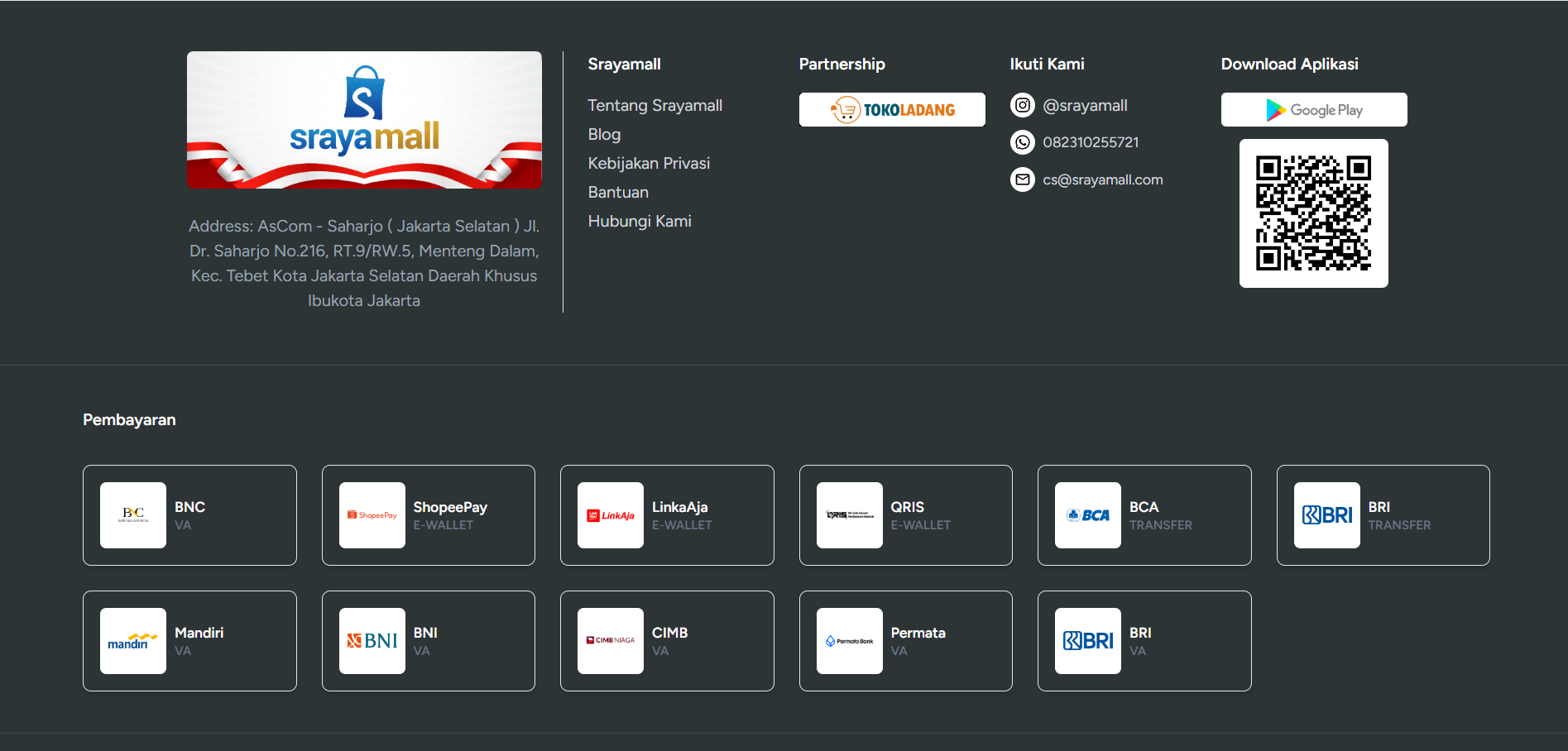
Task: Click the BNC bank logo icon
Action: click(x=133, y=515)
